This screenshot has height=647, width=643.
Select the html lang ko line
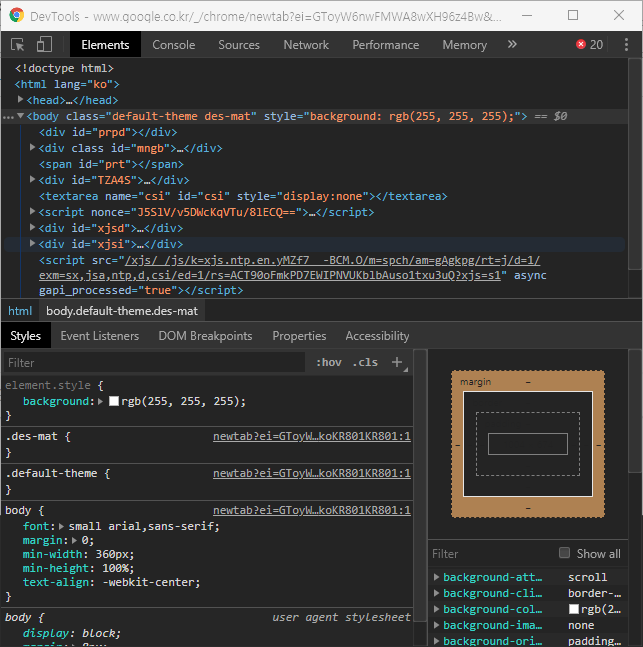click(x=67, y=84)
